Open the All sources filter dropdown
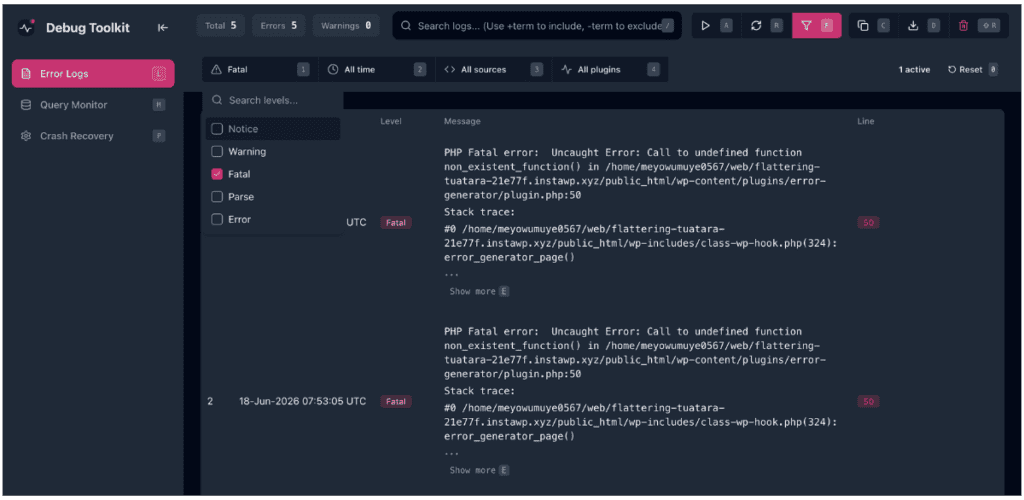 click(493, 69)
